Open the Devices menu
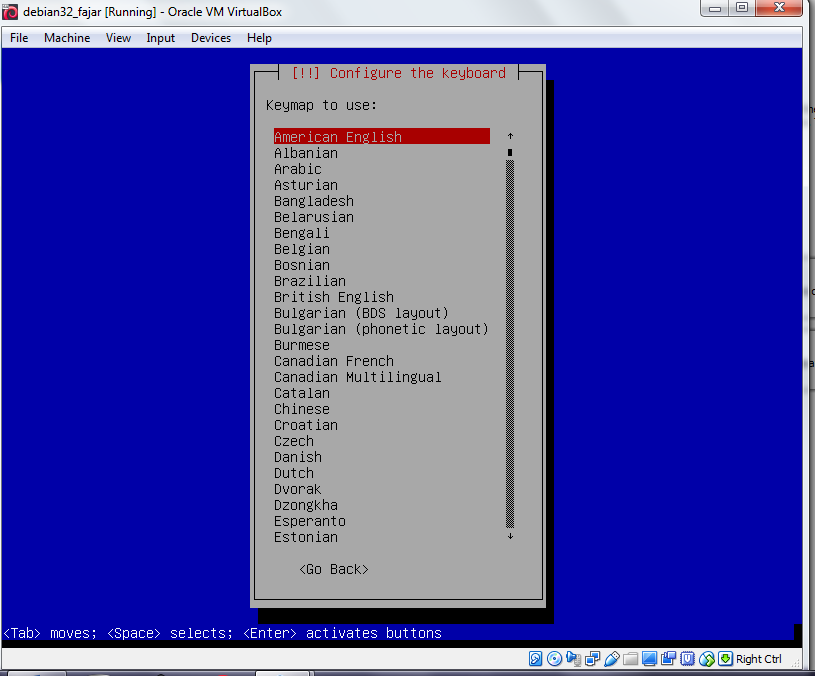 click(x=211, y=38)
